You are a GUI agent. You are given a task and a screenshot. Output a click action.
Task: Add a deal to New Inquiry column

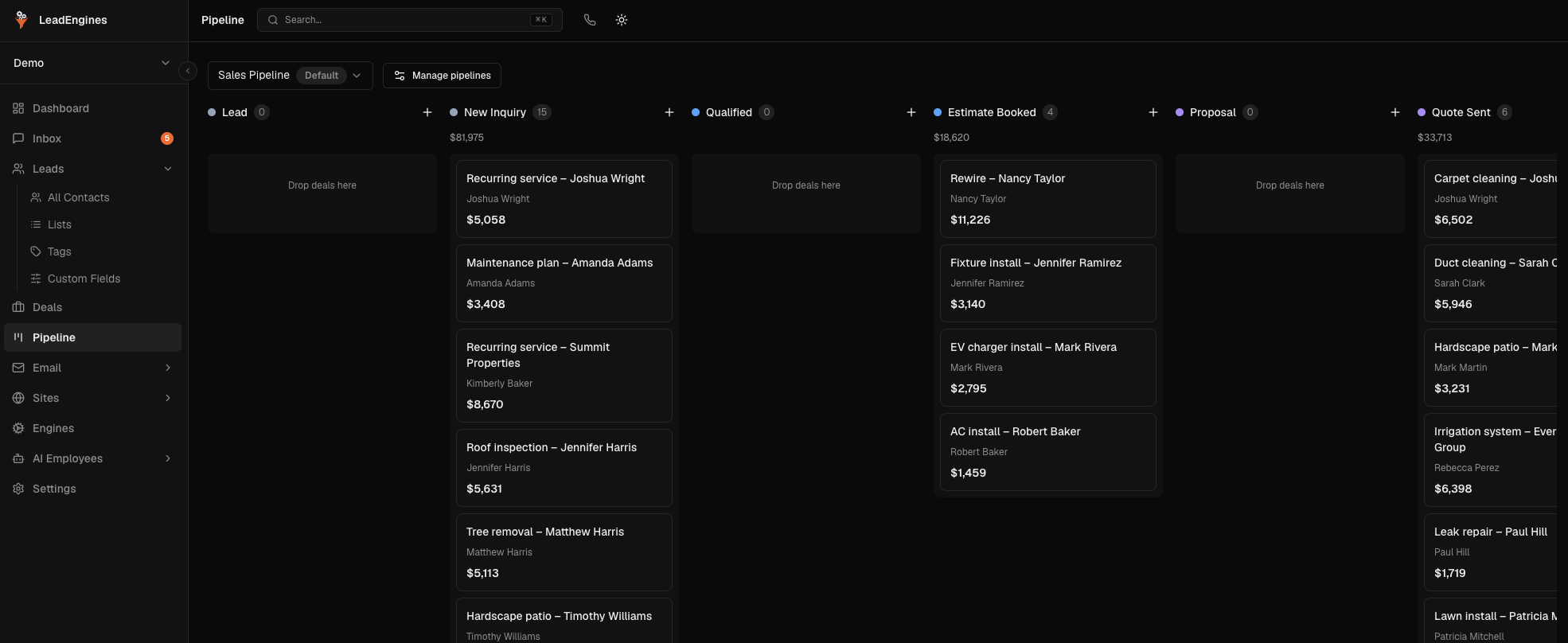(669, 112)
